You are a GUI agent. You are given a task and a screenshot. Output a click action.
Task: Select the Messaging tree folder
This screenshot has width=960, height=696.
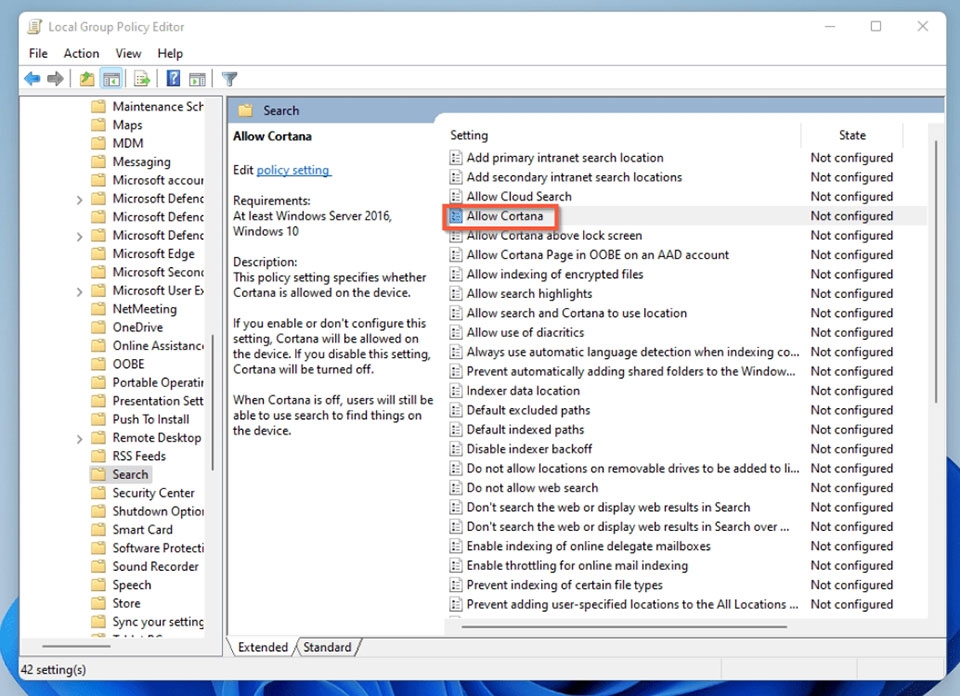141,162
